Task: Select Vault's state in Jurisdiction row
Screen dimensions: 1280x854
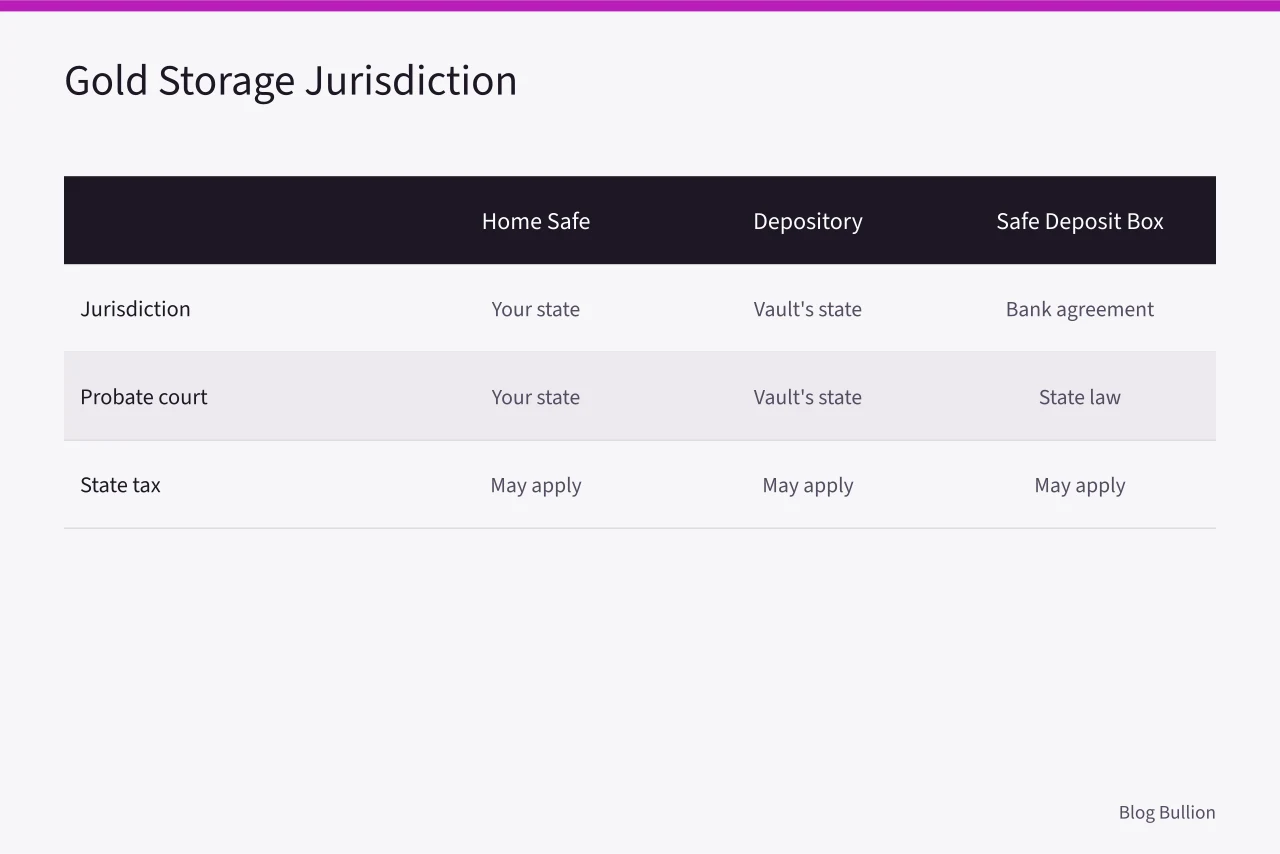Action: pyautogui.click(x=808, y=309)
